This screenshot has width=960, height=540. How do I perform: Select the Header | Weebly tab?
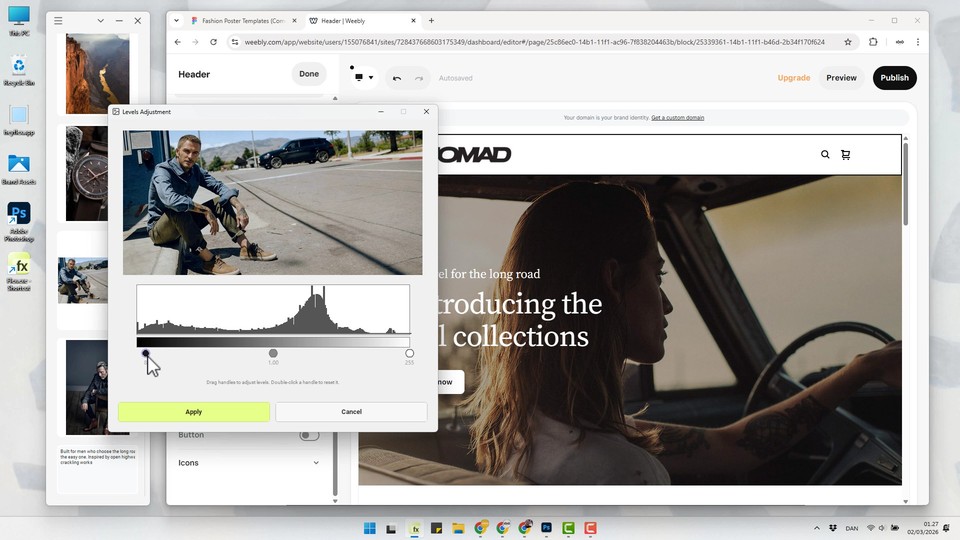click(x=355, y=21)
